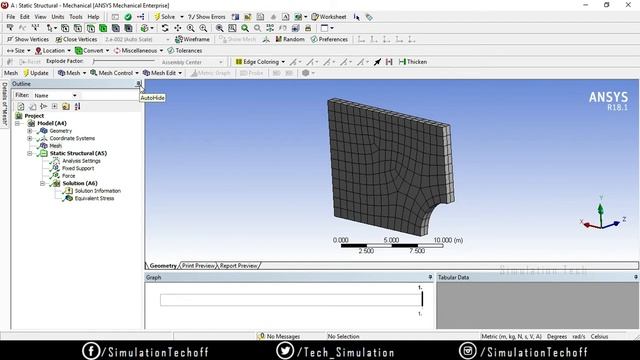Image resolution: width=640 pixels, height=360 pixels.
Task: Click the green magnifying glass icon
Action: [x=245, y=28]
